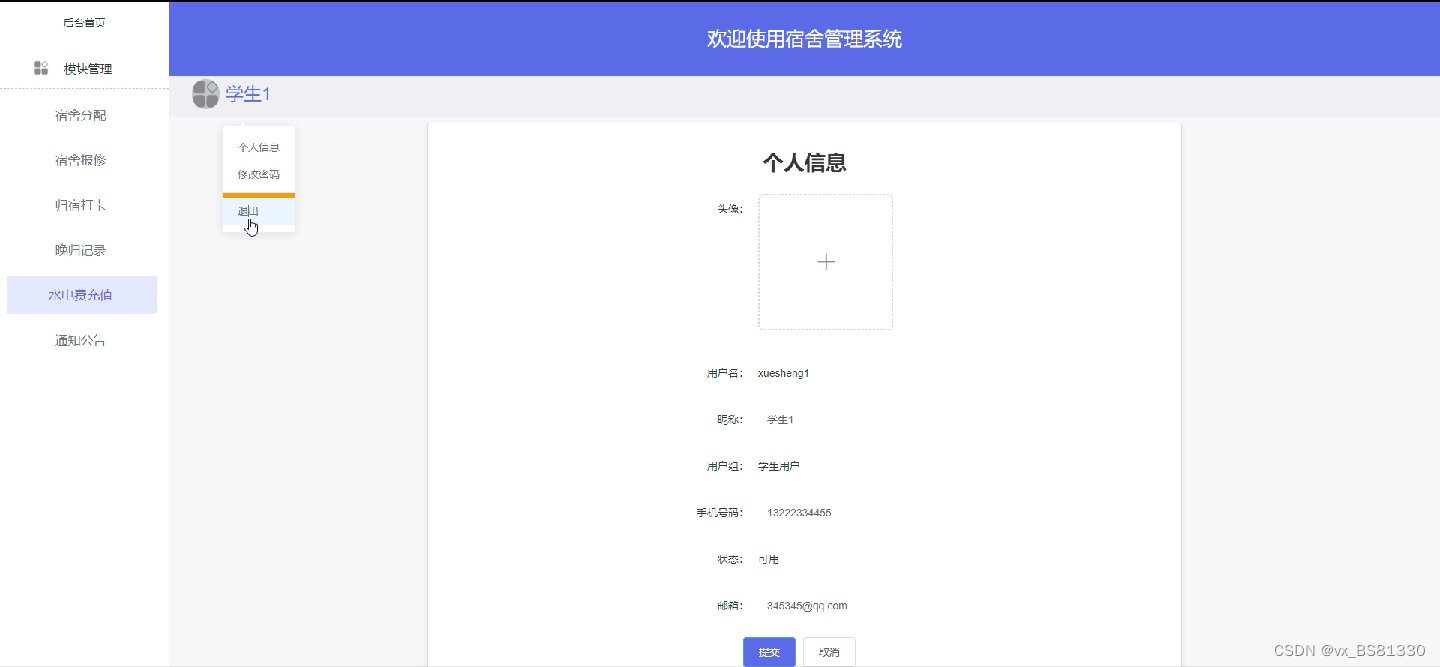Go to the 宿舍报修 sidebar page

coord(81,160)
